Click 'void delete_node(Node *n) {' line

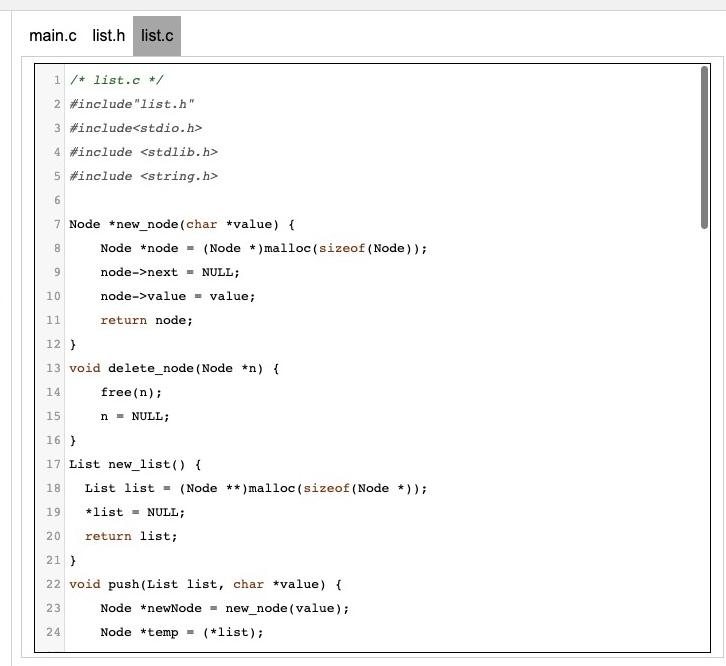(174, 369)
